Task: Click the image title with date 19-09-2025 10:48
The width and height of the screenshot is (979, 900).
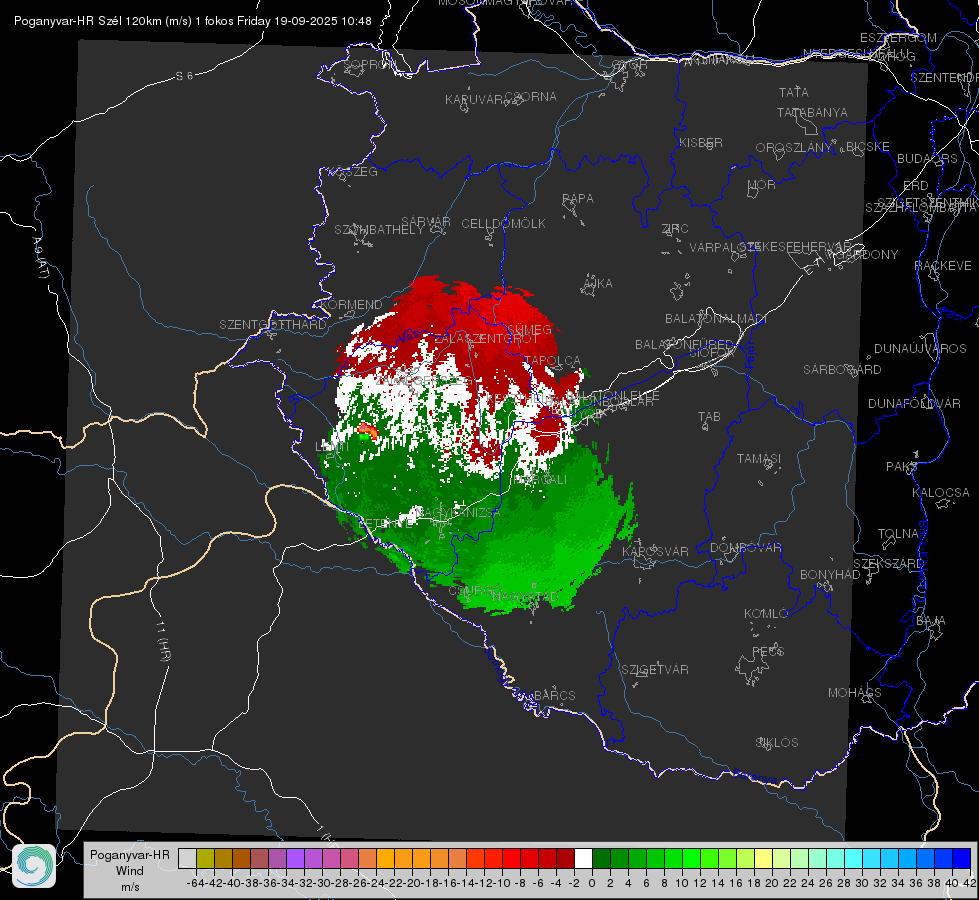Action: [x=193, y=21]
